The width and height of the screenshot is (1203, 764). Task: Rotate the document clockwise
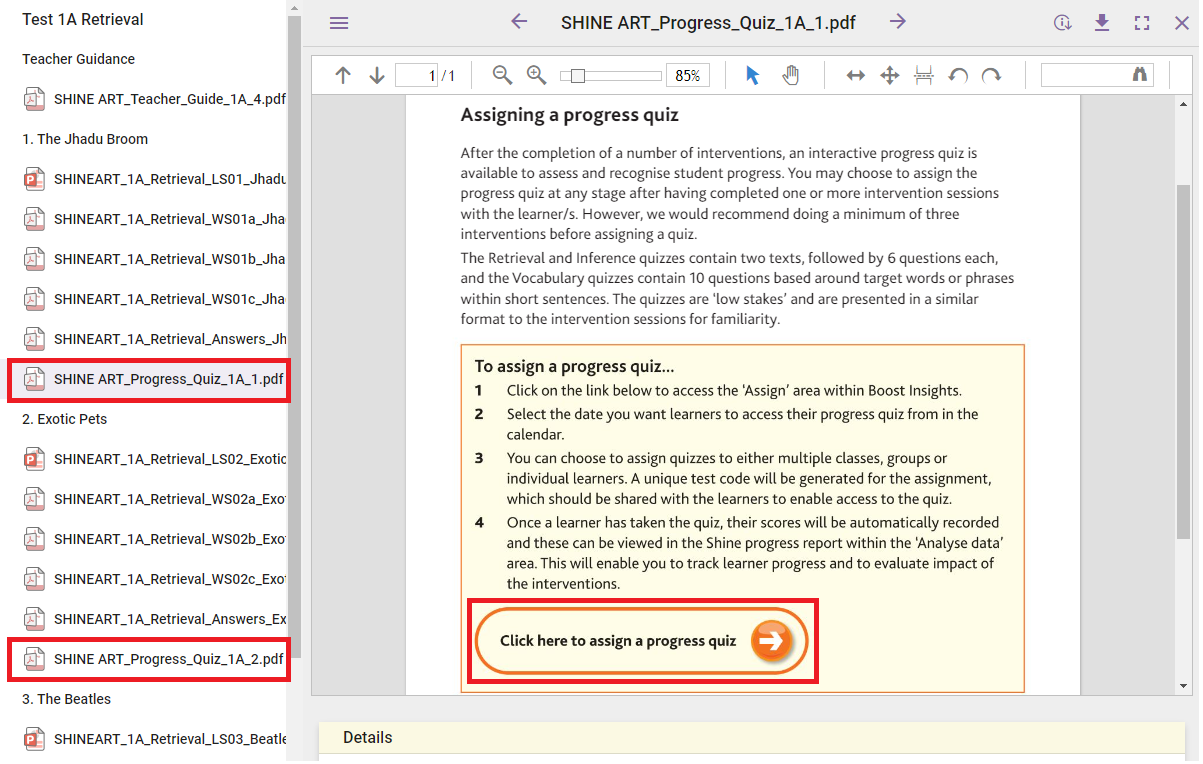click(991, 75)
